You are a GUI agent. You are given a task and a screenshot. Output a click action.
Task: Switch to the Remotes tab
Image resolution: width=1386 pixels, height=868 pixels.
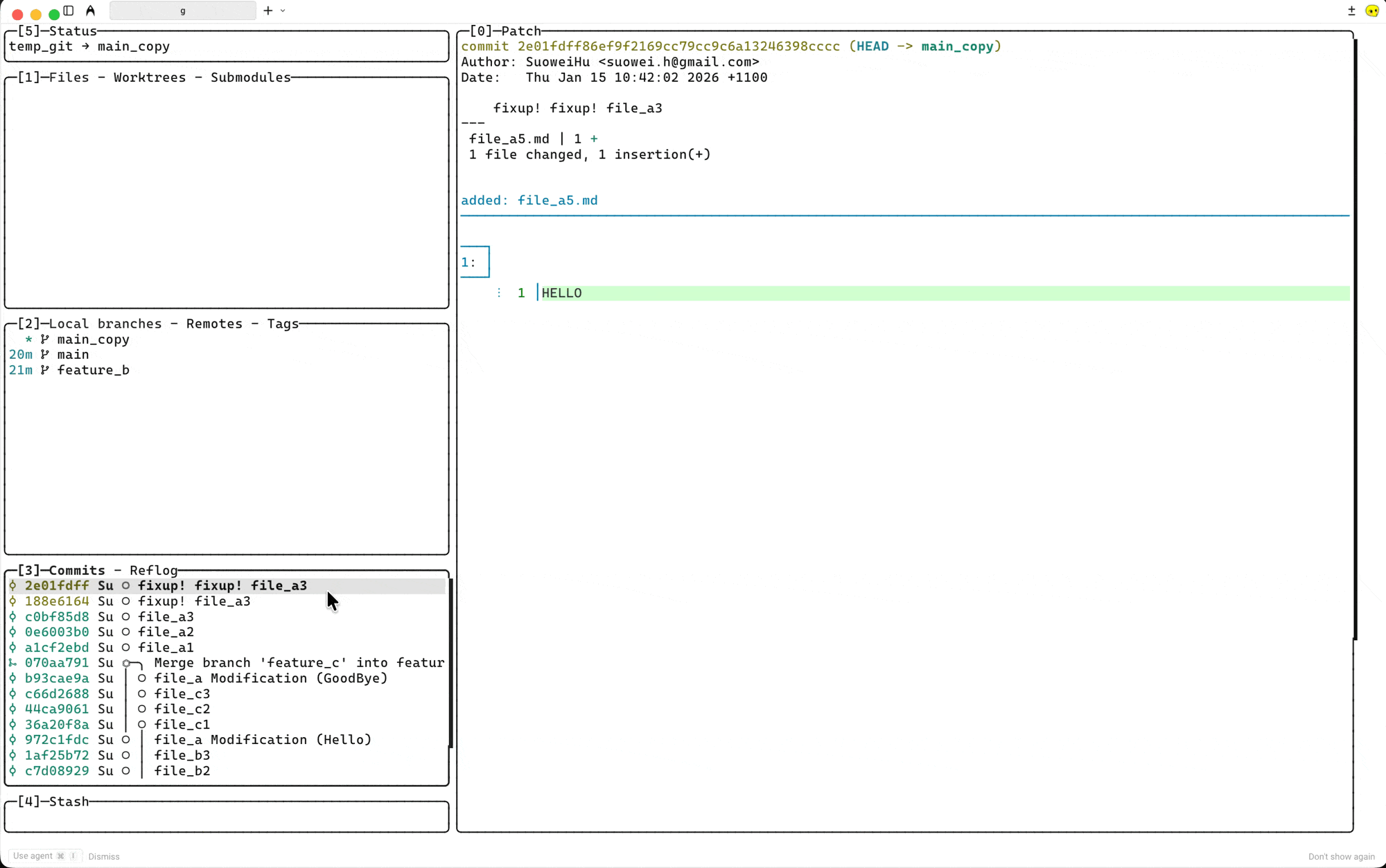[214, 324]
